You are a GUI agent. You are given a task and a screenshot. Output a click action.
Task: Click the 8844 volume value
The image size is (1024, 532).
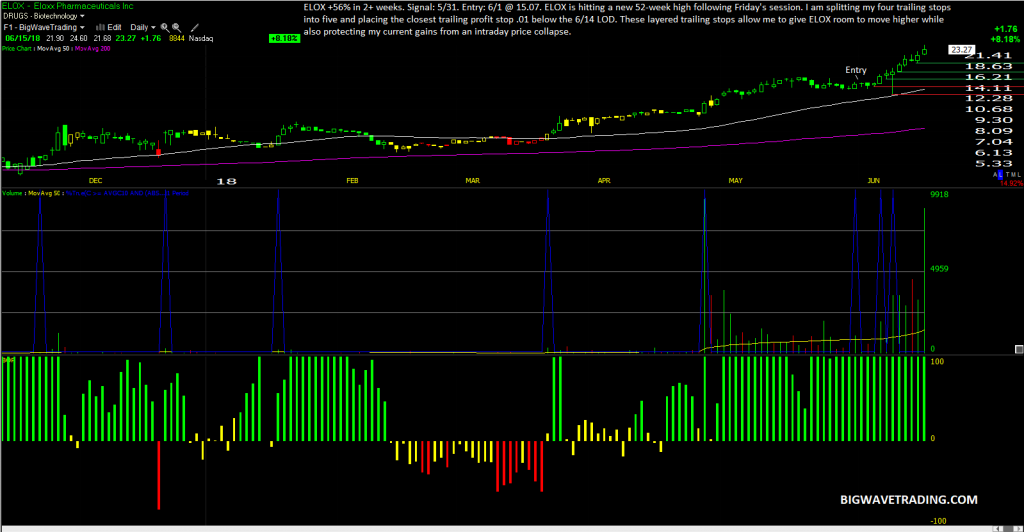(x=176, y=39)
